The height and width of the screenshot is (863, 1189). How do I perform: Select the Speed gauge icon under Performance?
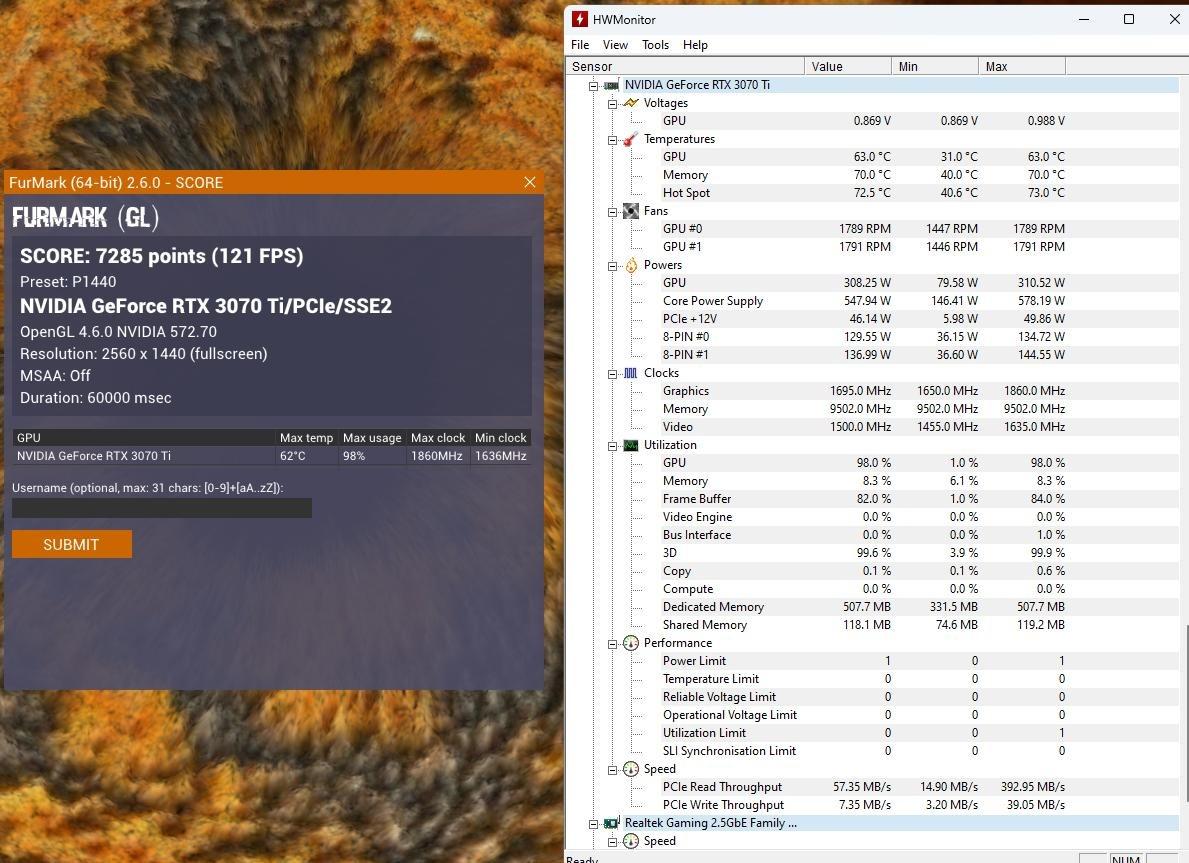pos(631,769)
